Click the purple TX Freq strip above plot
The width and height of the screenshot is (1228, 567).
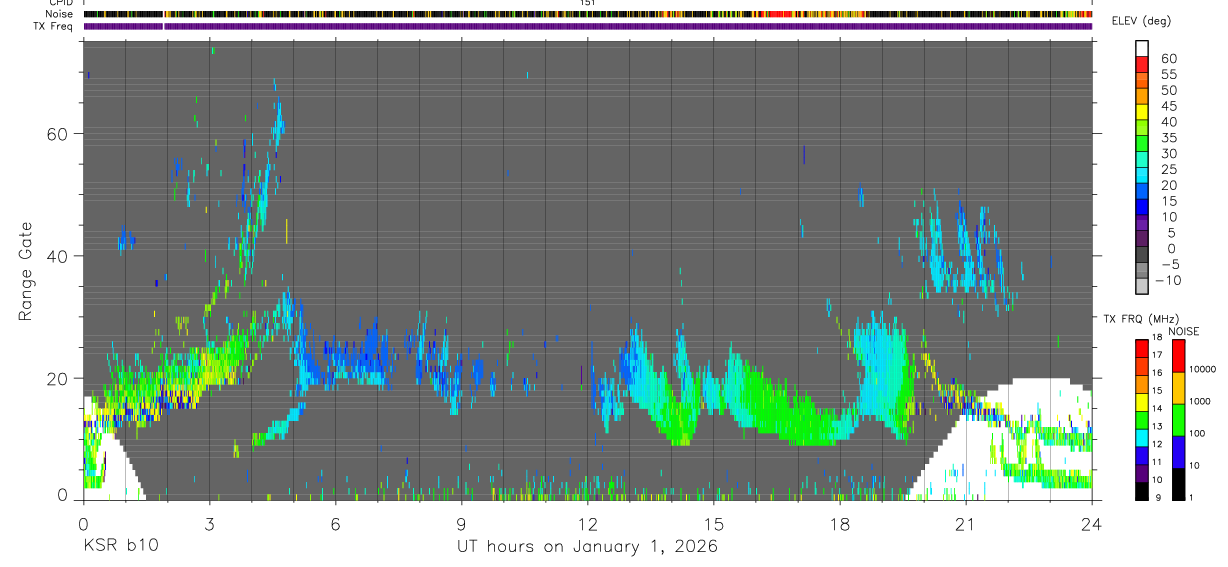pos(588,26)
